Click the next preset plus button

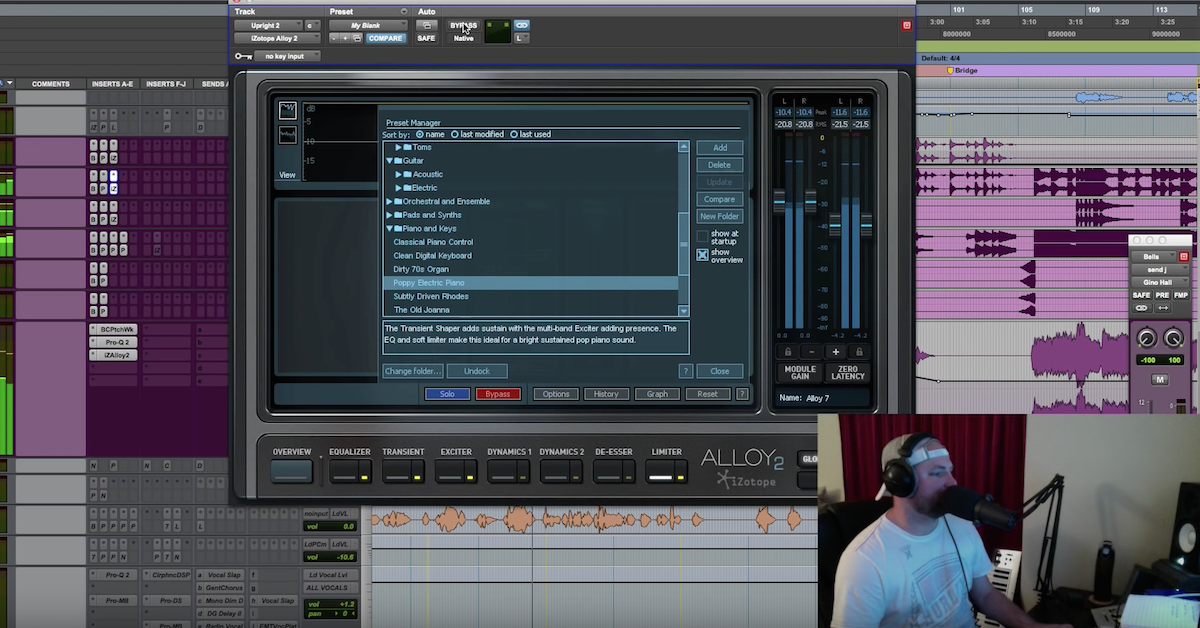tap(345, 38)
